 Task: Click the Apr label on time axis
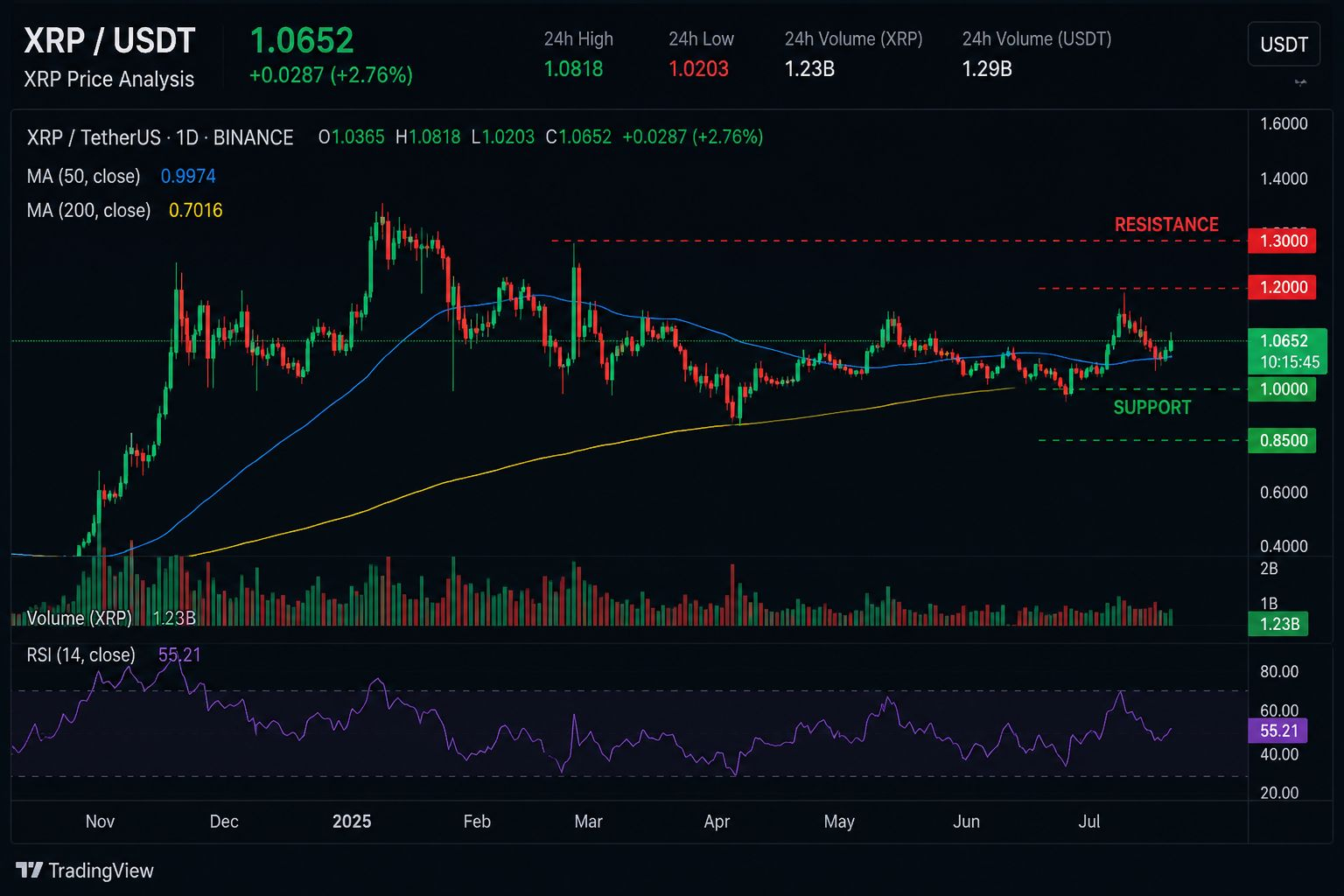pos(717,822)
